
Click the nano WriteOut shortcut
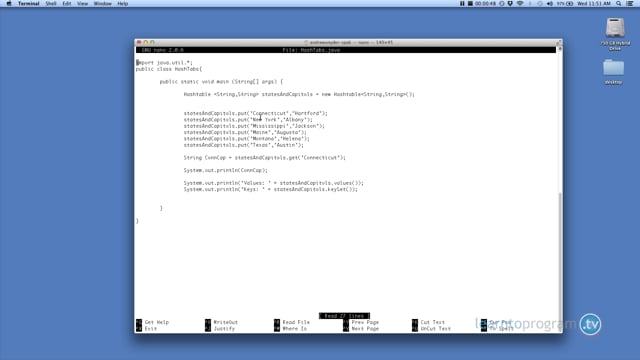(x=221, y=322)
